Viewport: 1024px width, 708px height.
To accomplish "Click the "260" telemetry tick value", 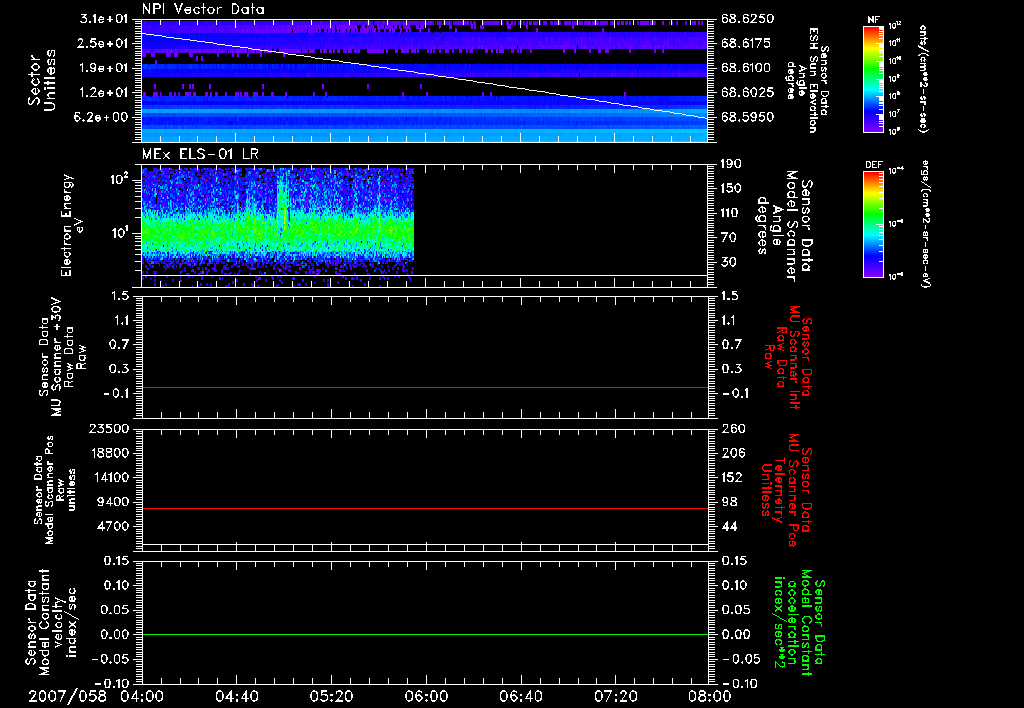I will pos(733,429).
